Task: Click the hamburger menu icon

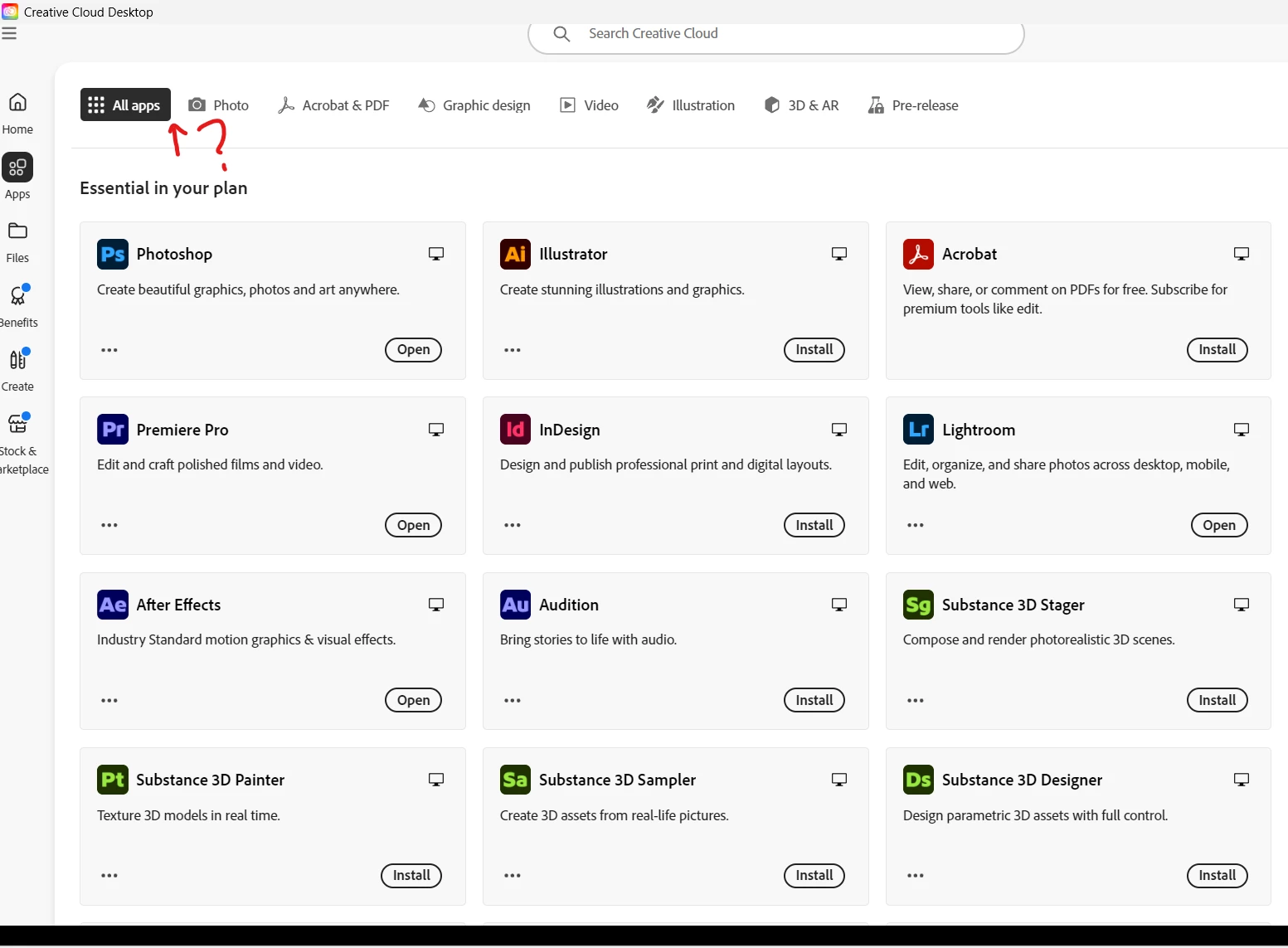Action: (9, 33)
